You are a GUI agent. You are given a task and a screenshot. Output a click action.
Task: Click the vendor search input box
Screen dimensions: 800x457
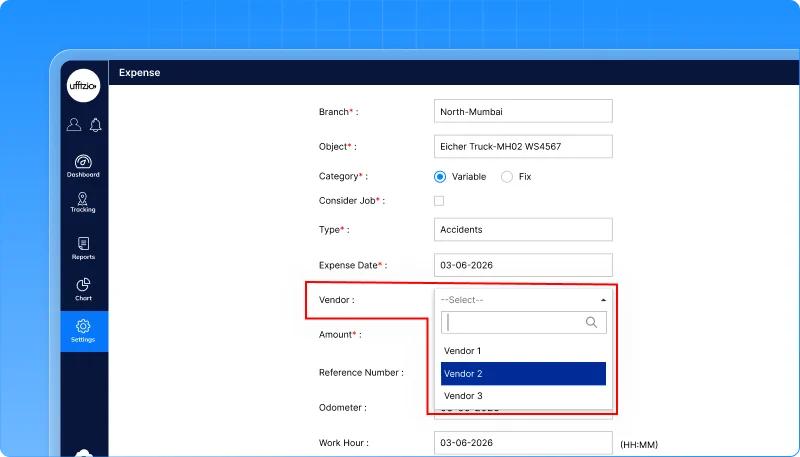tap(523, 322)
